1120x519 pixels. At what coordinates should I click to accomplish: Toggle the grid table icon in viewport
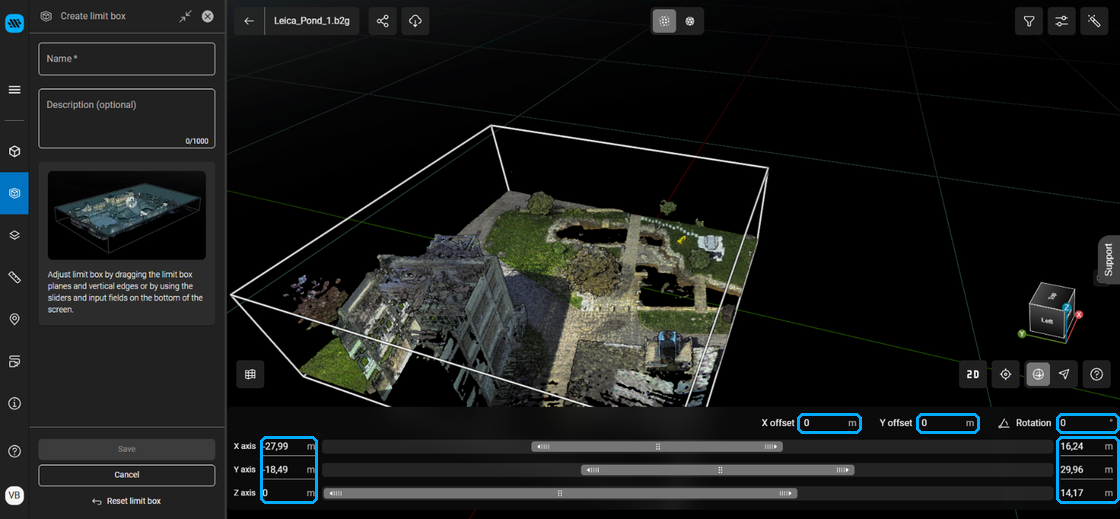tap(250, 374)
